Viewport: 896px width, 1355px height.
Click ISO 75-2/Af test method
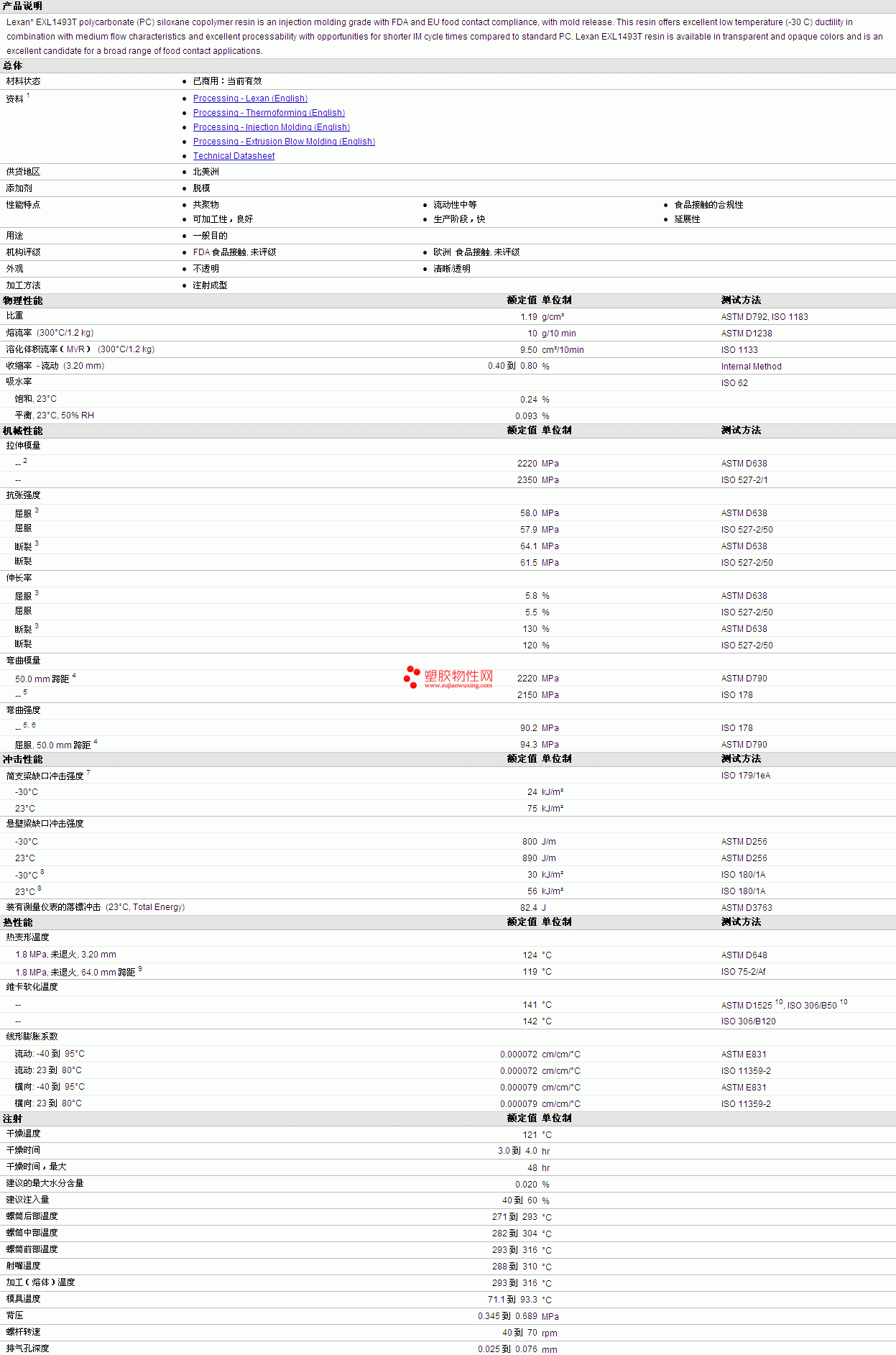coord(743,972)
